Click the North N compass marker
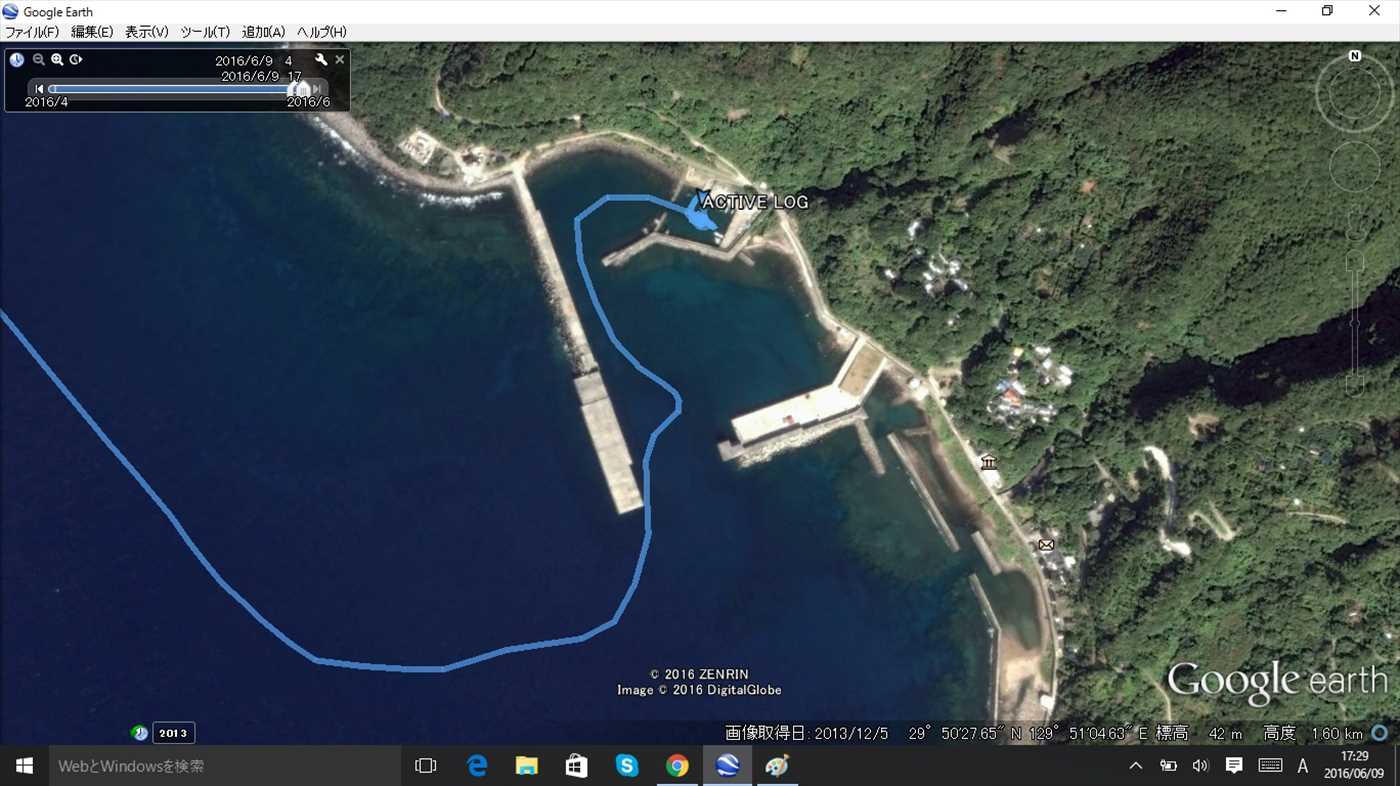Screen dimensions: 1400x786 coord(1355,56)
